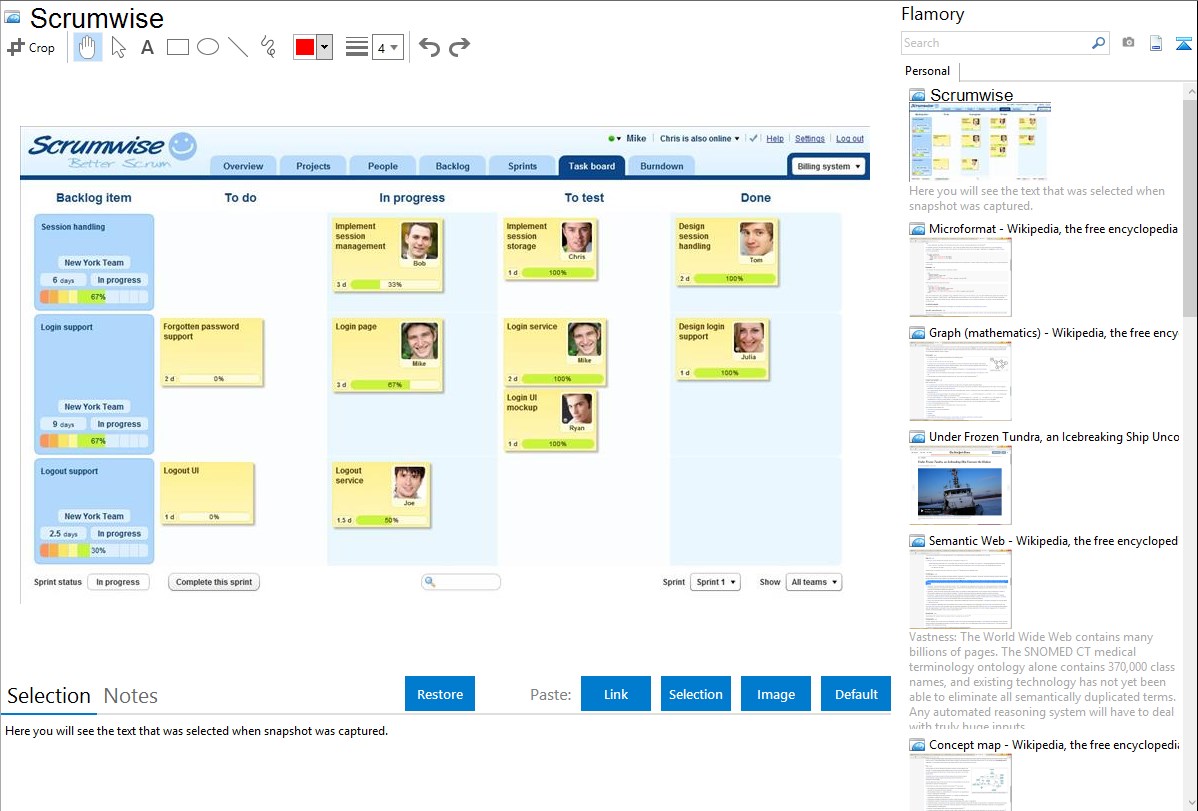Image resolution: width=1198 pixels, height=811 pixels.
Task: Click the Logout support 30% progress bar
Action: click(x=94, y=550)
